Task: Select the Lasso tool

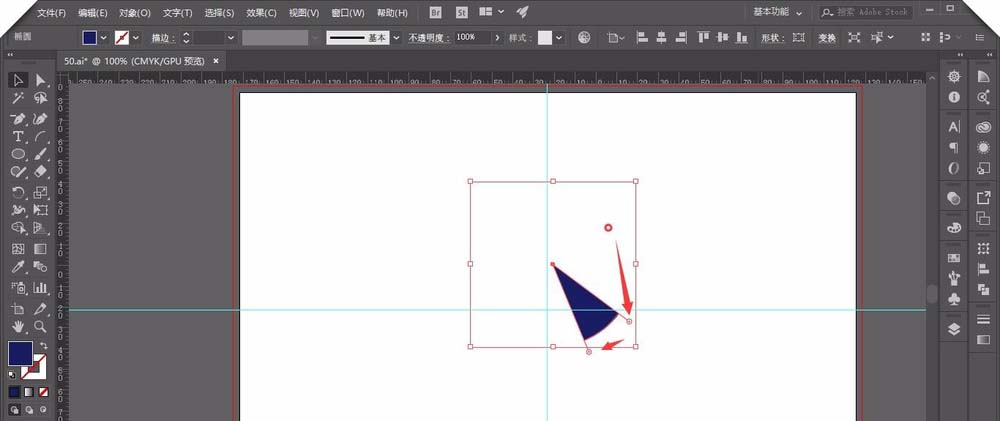Action: [40, 98]
